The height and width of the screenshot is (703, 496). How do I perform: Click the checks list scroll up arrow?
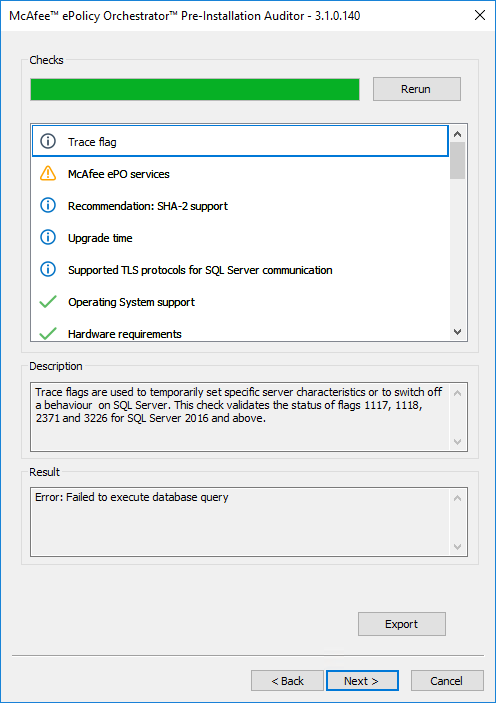[x=457, y=134]
